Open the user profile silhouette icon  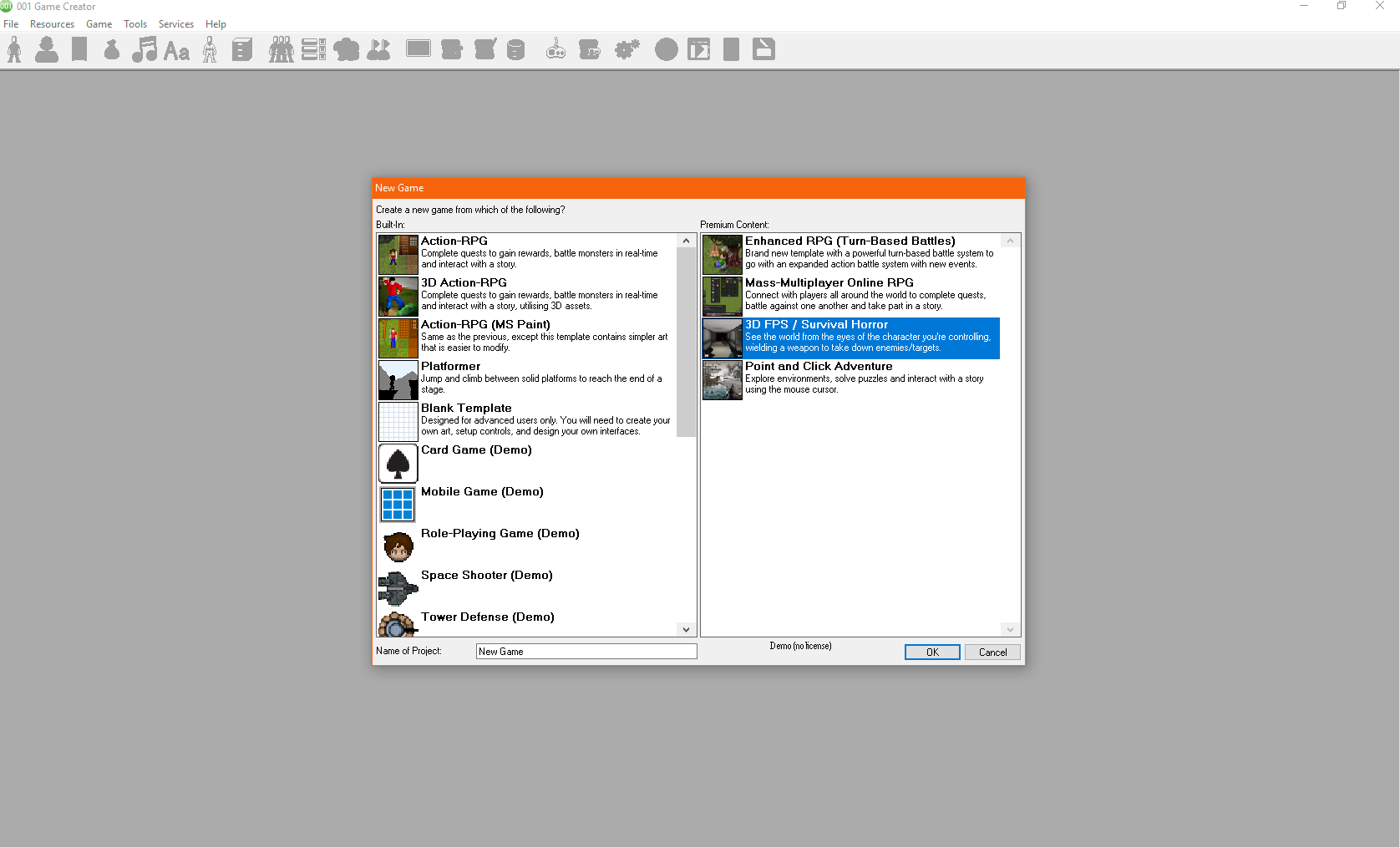(x=47, y=50)
